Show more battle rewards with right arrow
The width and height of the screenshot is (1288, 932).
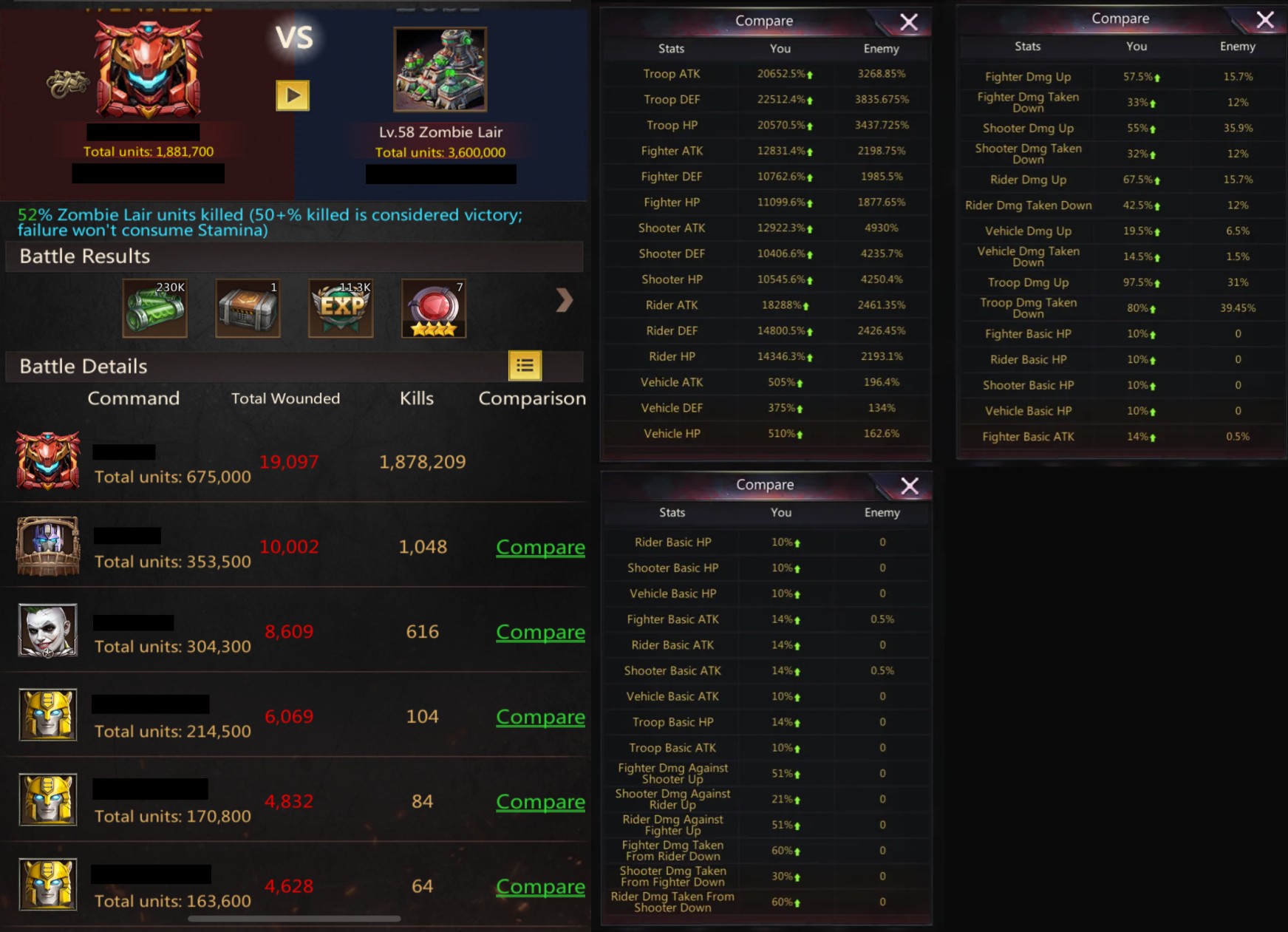564,300
